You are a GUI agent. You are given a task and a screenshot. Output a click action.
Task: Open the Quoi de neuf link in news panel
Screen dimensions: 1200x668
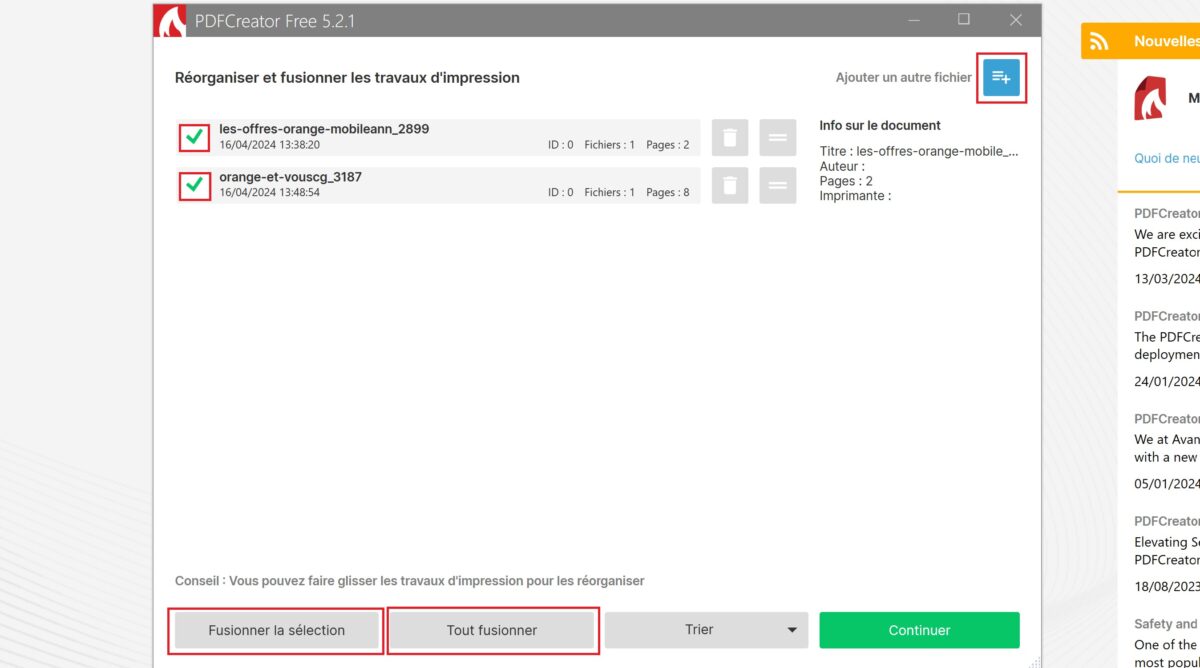tap(1167, 158)
